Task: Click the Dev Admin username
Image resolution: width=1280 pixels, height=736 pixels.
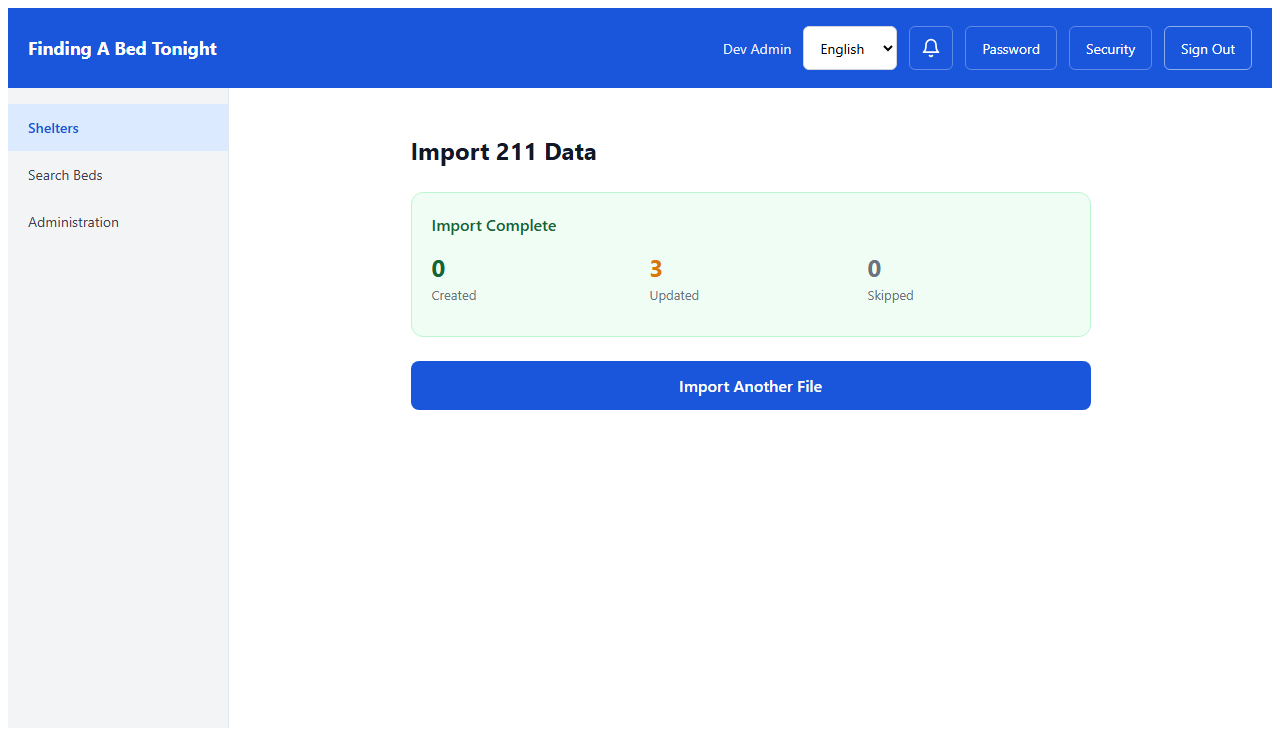Action: pyautogui.click(x=757, y=48)
